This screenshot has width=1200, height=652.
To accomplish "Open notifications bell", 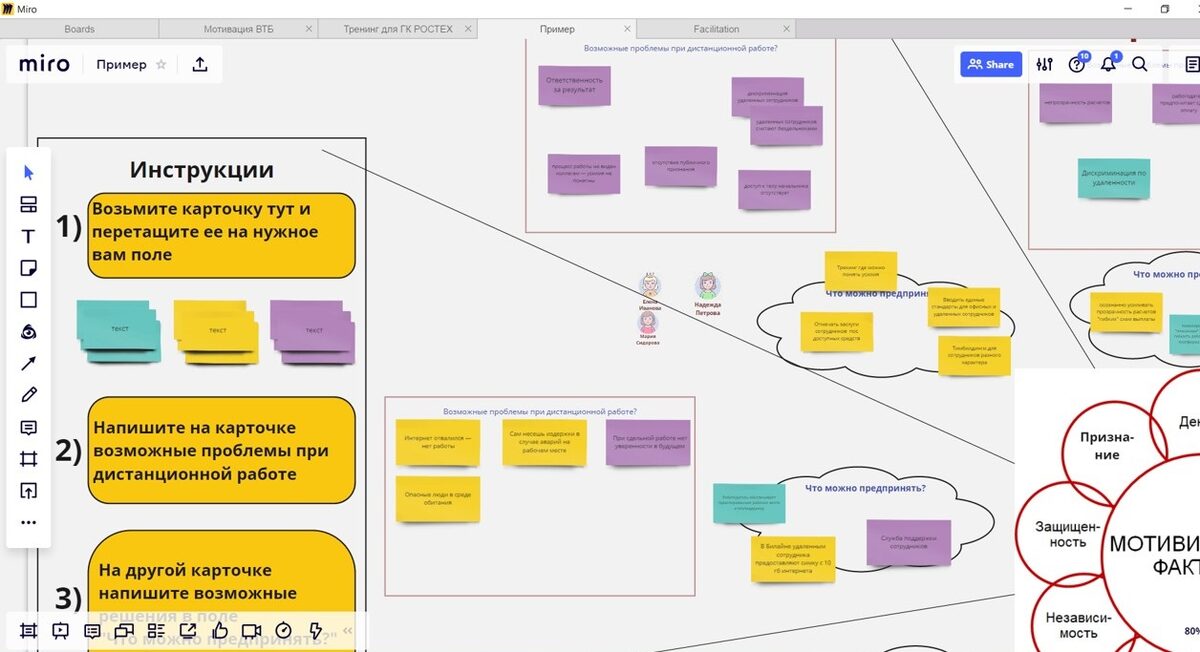I will point(1108,64).
